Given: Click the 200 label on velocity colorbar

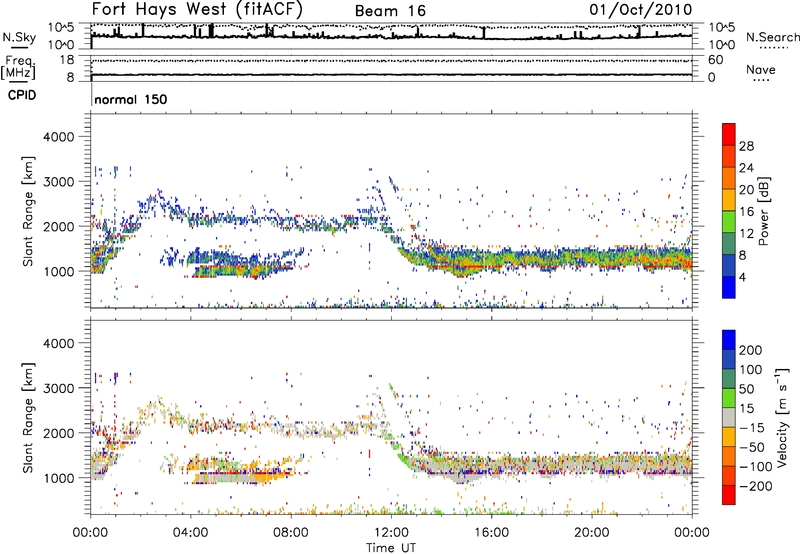Looking at the screenshot, I should [751, 350].
